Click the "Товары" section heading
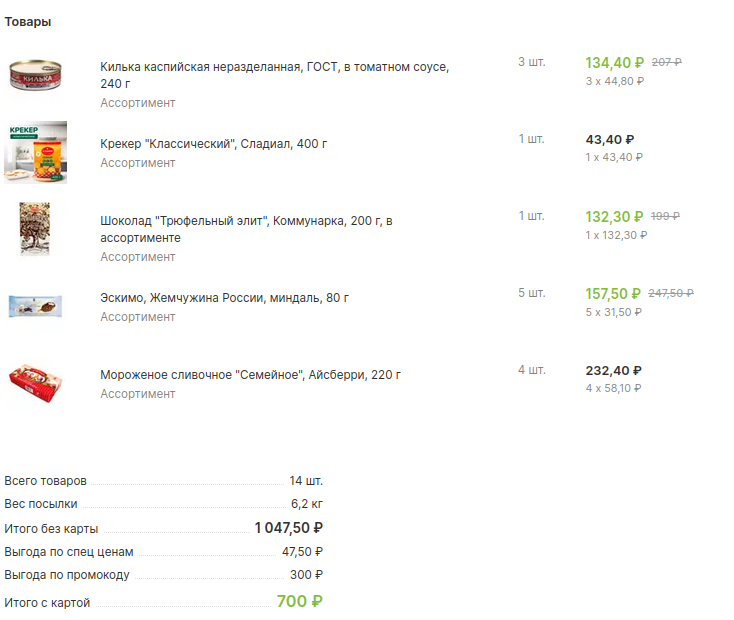 [x=28, y=22]
